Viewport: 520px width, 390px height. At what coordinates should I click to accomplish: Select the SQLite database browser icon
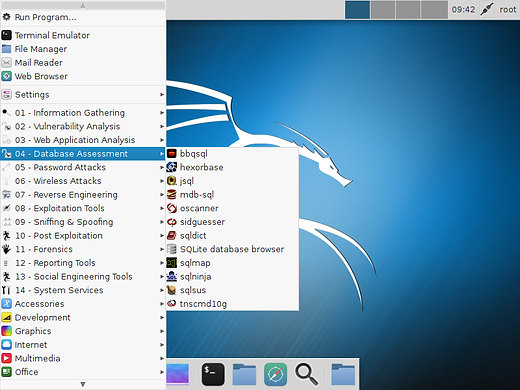point(172,249)
